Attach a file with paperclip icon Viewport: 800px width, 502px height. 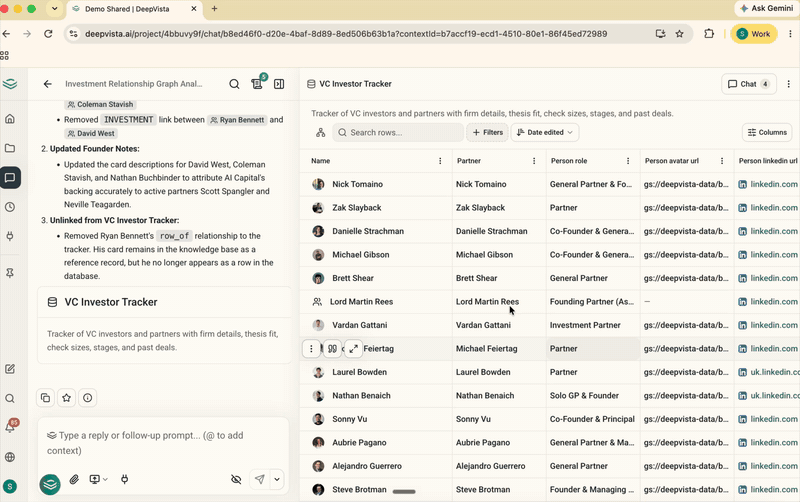[74, 479]
